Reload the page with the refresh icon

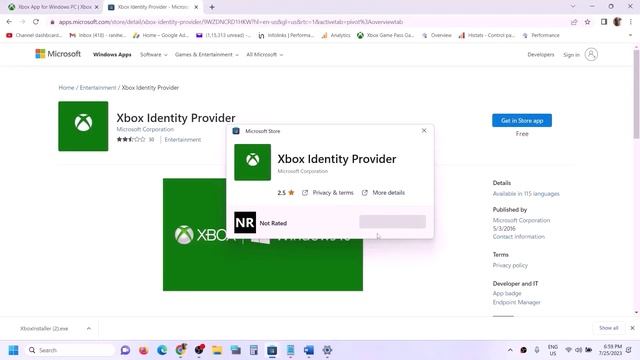coord(36,22)
